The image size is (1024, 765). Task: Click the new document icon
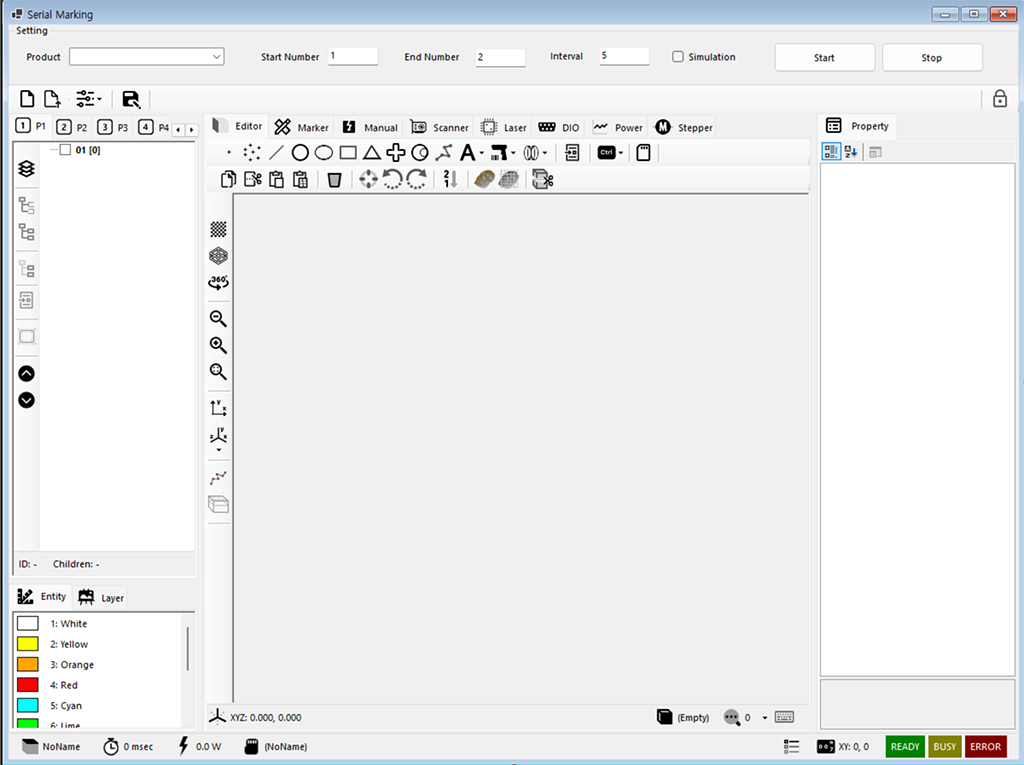tap(28, 99)
